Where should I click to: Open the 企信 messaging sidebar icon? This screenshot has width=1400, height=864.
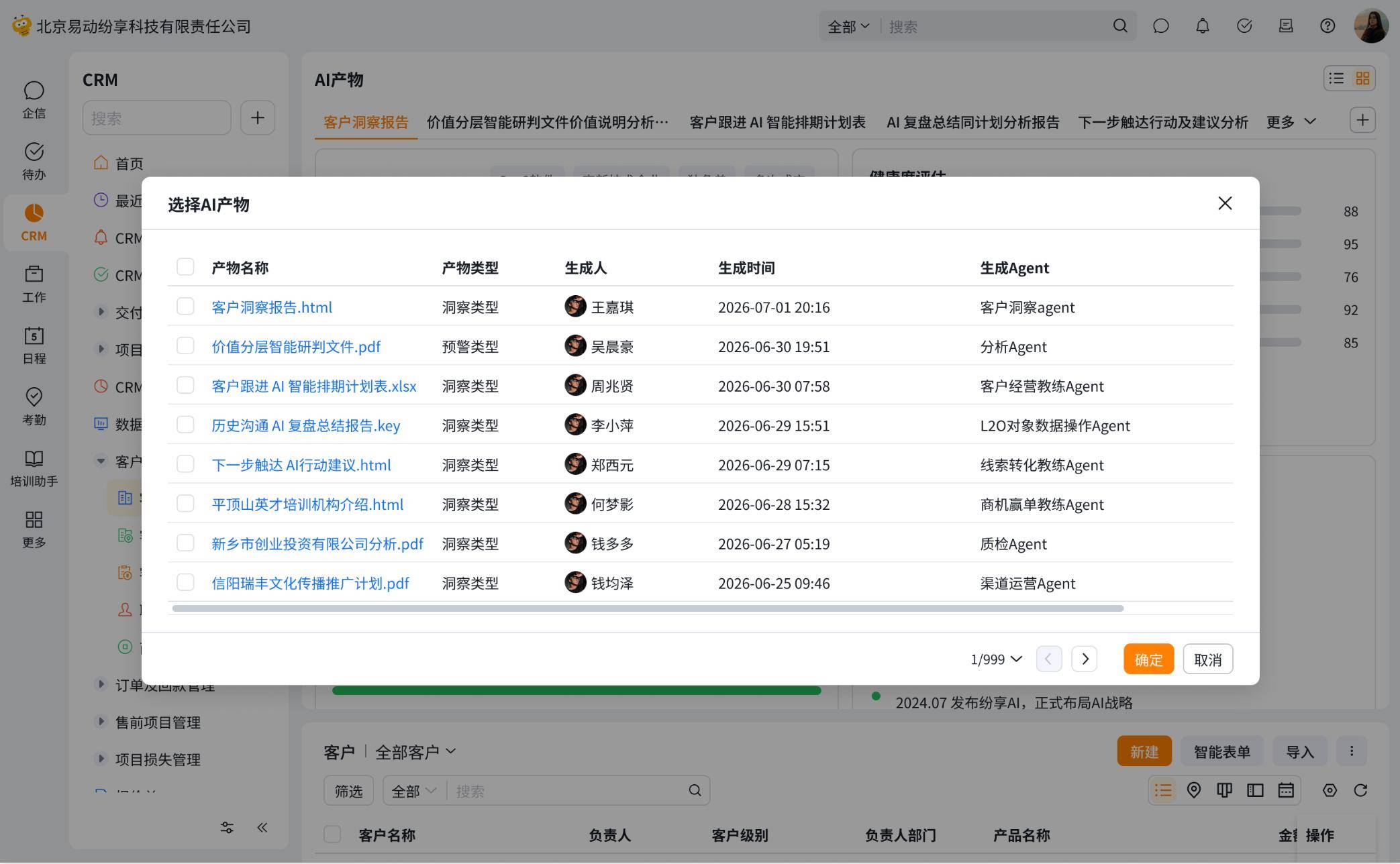pos(34,100)
